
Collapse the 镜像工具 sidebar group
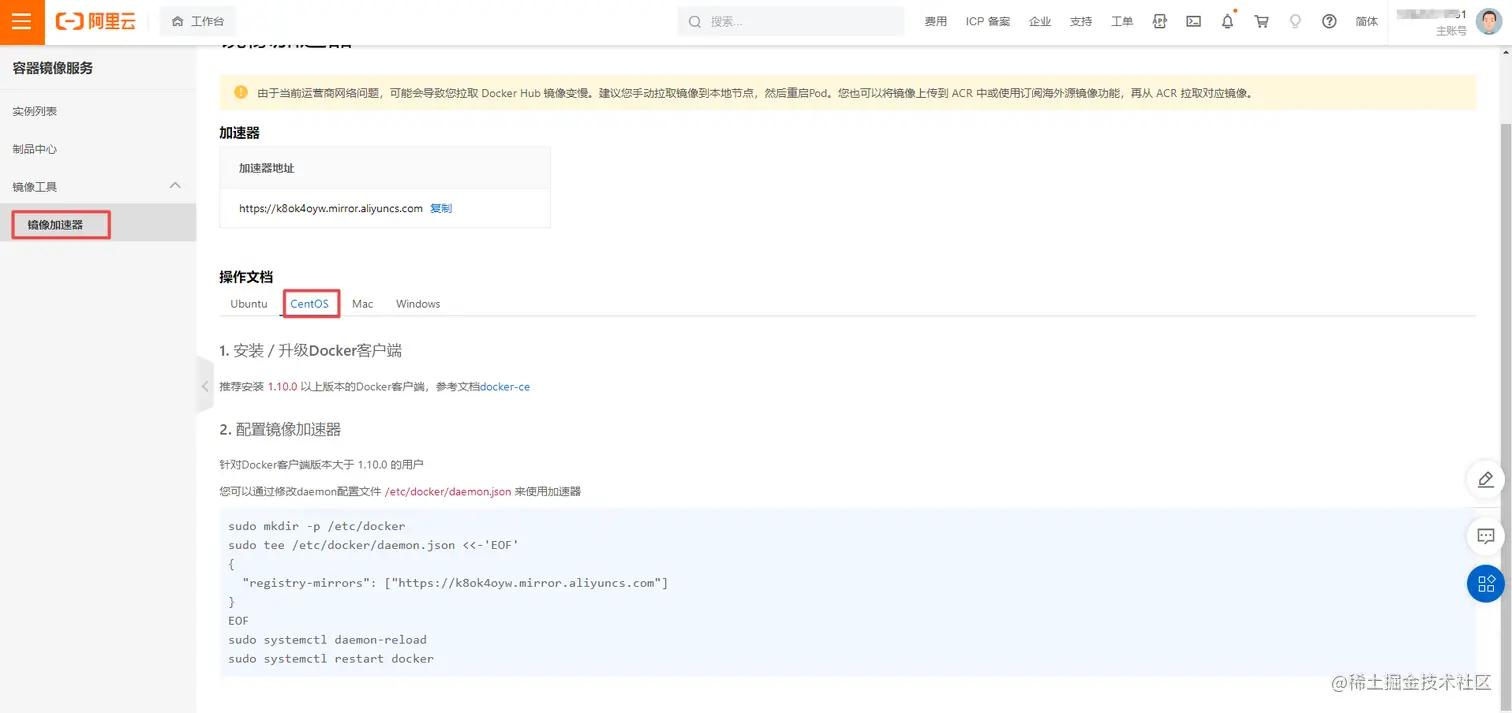click(x=175, y=186)
